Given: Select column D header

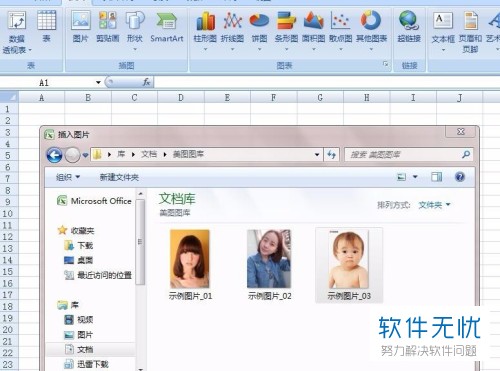Looking at the screenshot, I should [181, 98].
